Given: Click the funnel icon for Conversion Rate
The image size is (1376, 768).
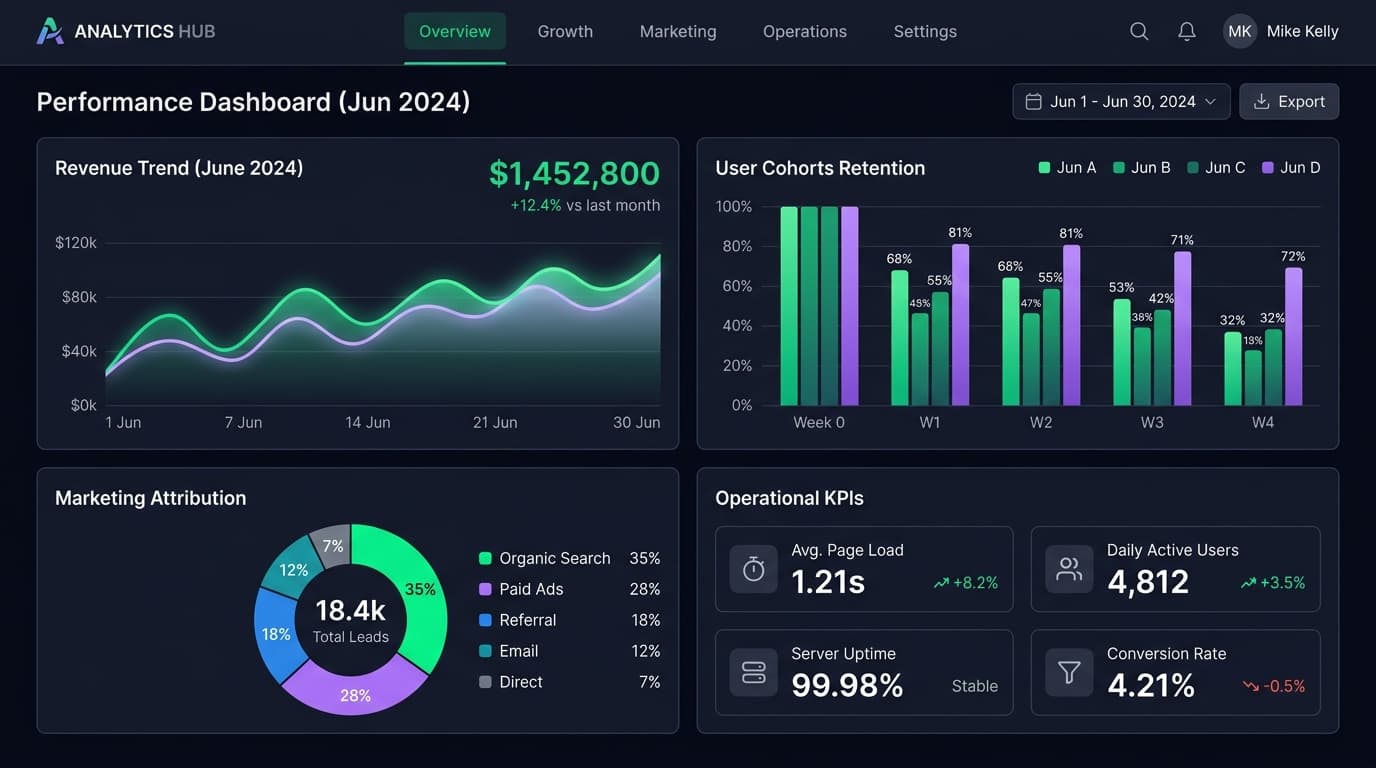Looking at the screenshot, I should [x=1069, y=672].
